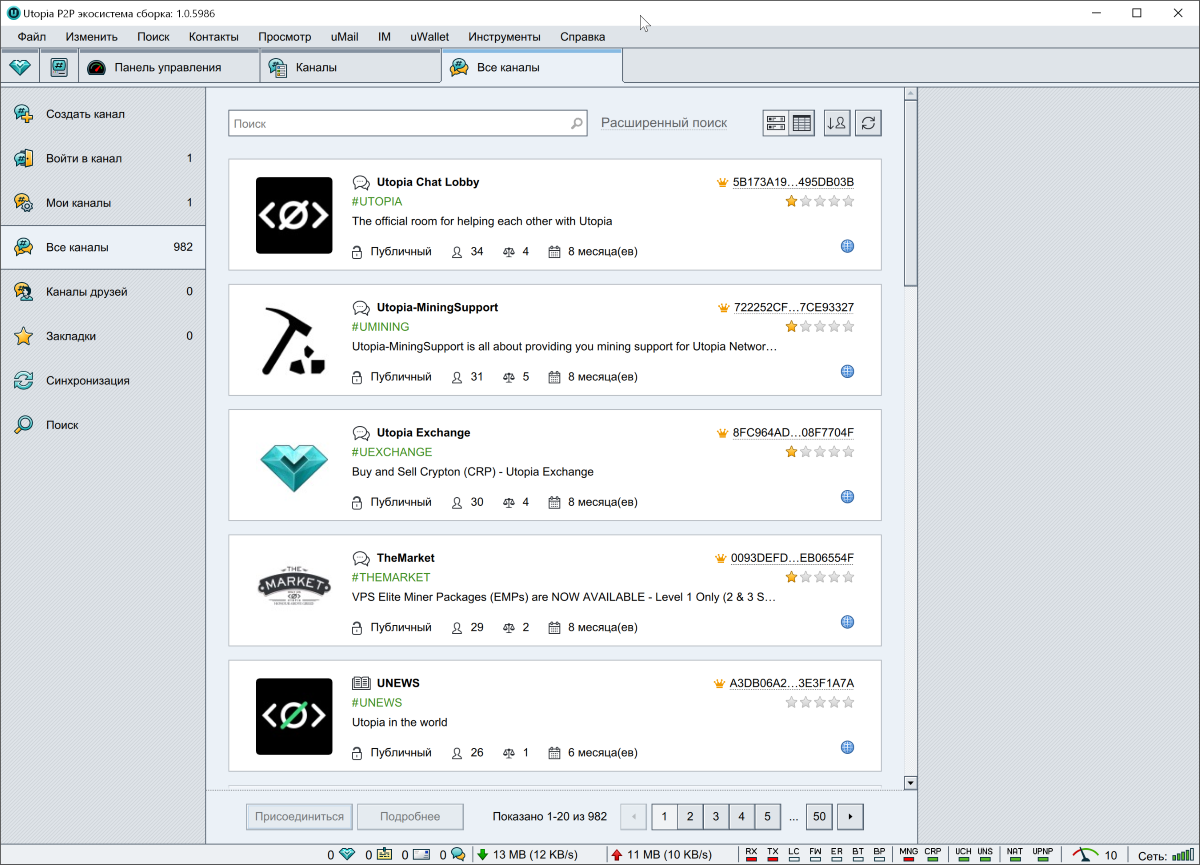Open Каналы друзей sidebar item
This screenshot has height=865, width=1200.
tap(103, 292)
